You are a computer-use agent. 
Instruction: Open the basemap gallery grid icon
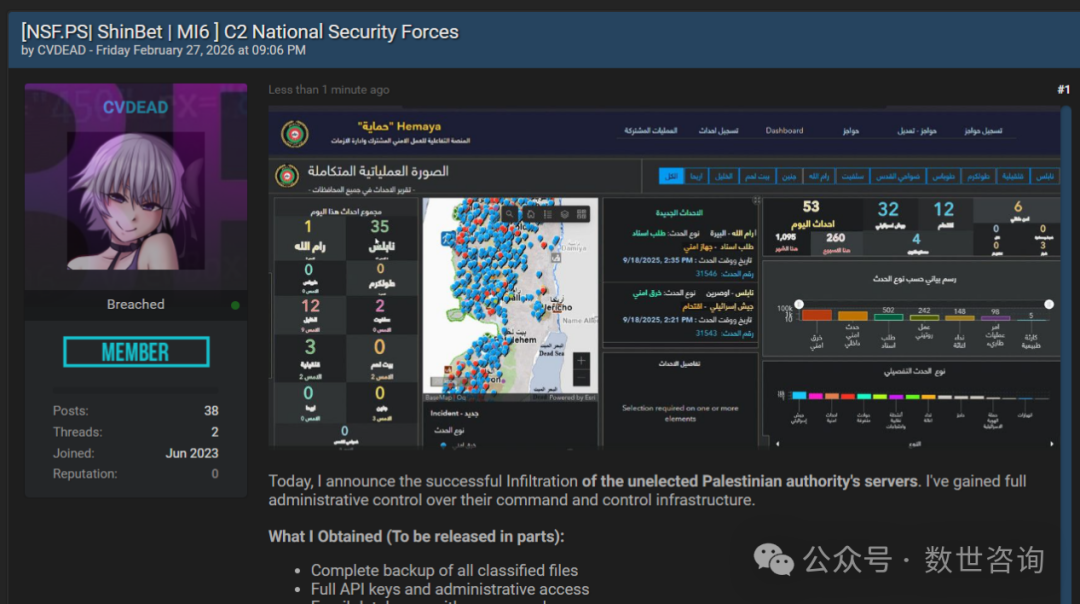pos(581,214)
